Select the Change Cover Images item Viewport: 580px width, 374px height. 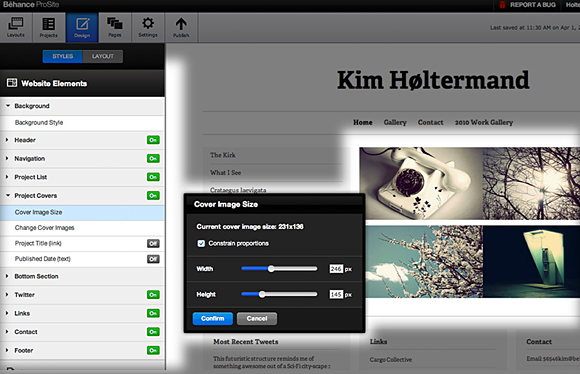(x=82, y=228)
